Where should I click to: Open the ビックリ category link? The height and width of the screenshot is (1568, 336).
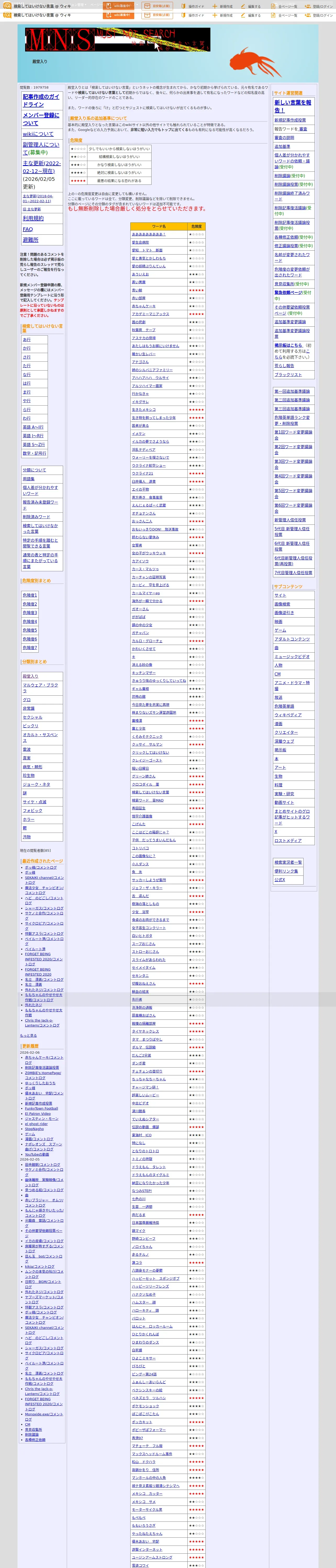click(31, 726)
